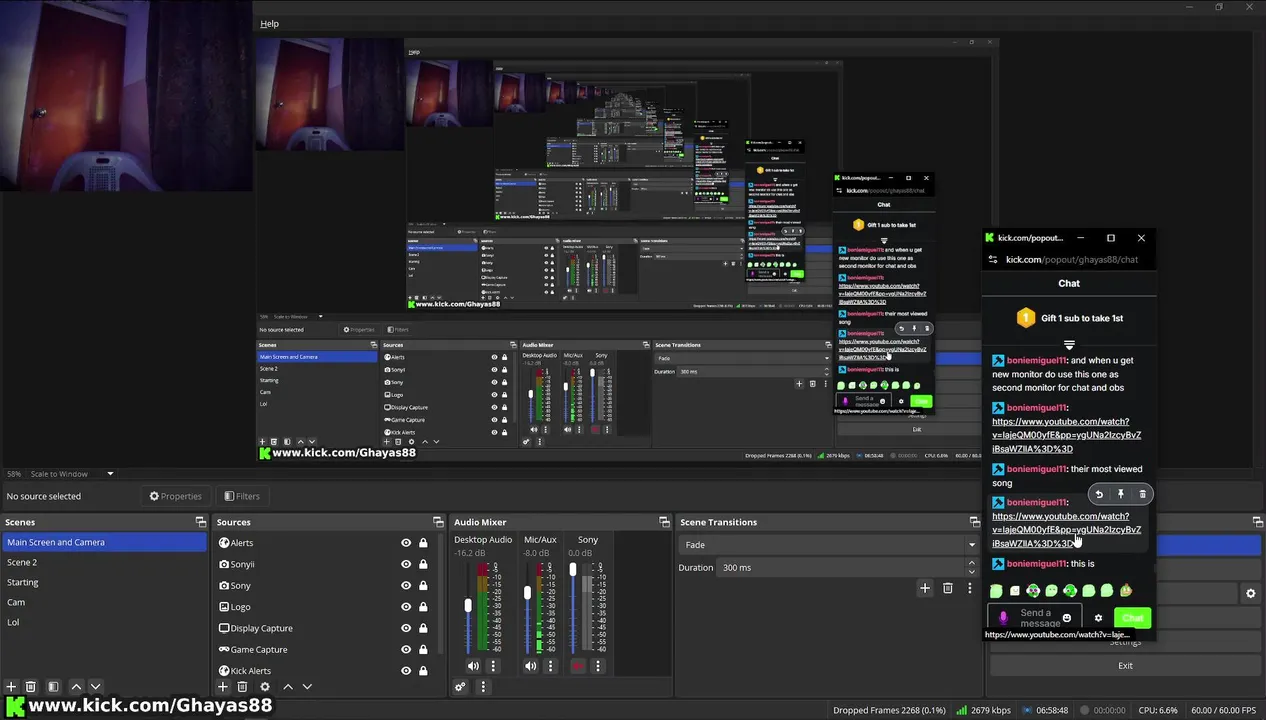Click the Kick site info icon in address bar

(x=993, y=260)
